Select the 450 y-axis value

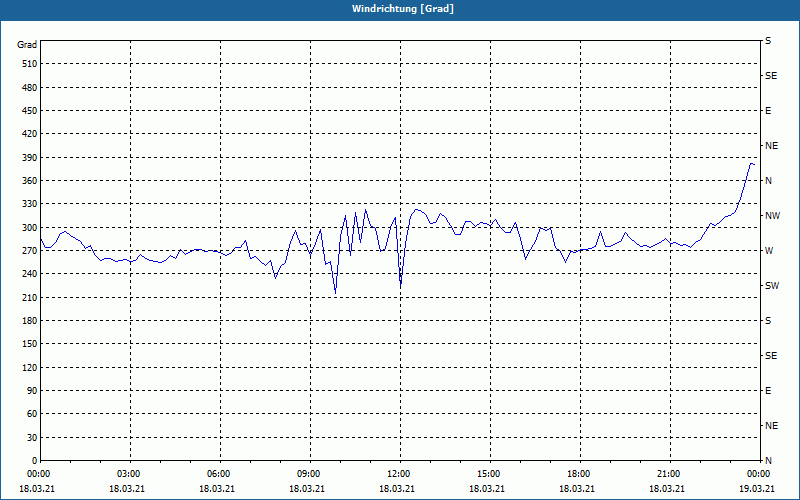(30, 111)
